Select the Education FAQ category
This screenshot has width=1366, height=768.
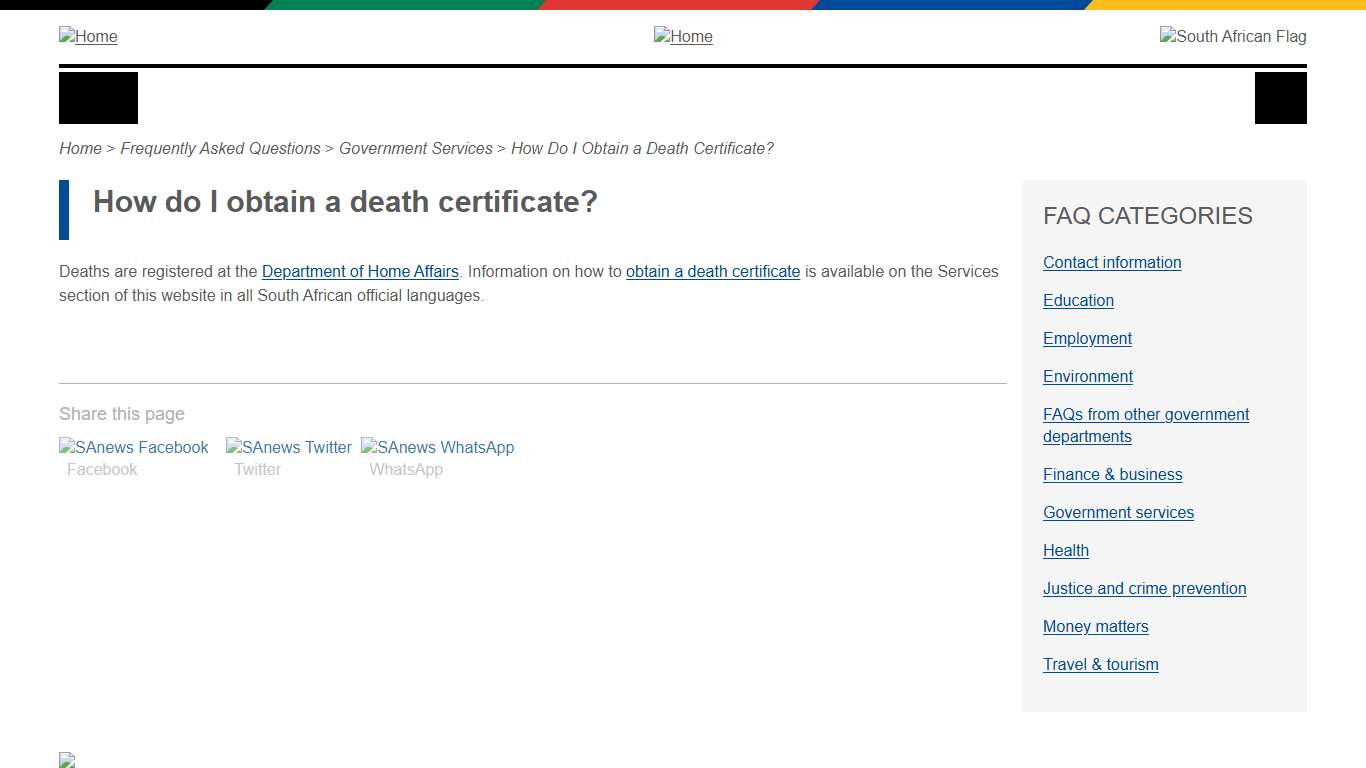(1078, 300)
